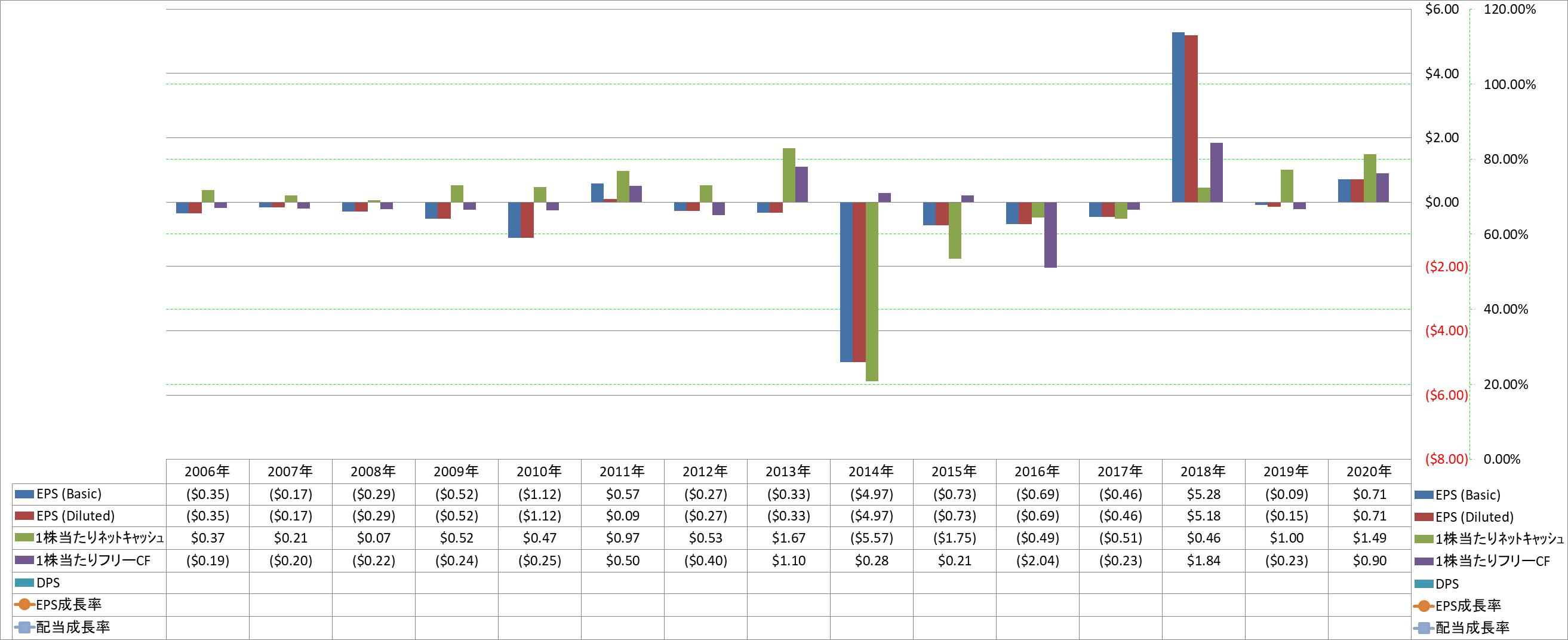
Task: Click the 2015年 column header
Action: coord(954,471)
